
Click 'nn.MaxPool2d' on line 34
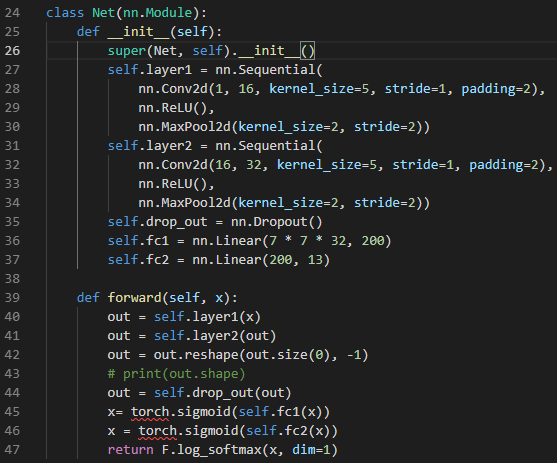184,203
